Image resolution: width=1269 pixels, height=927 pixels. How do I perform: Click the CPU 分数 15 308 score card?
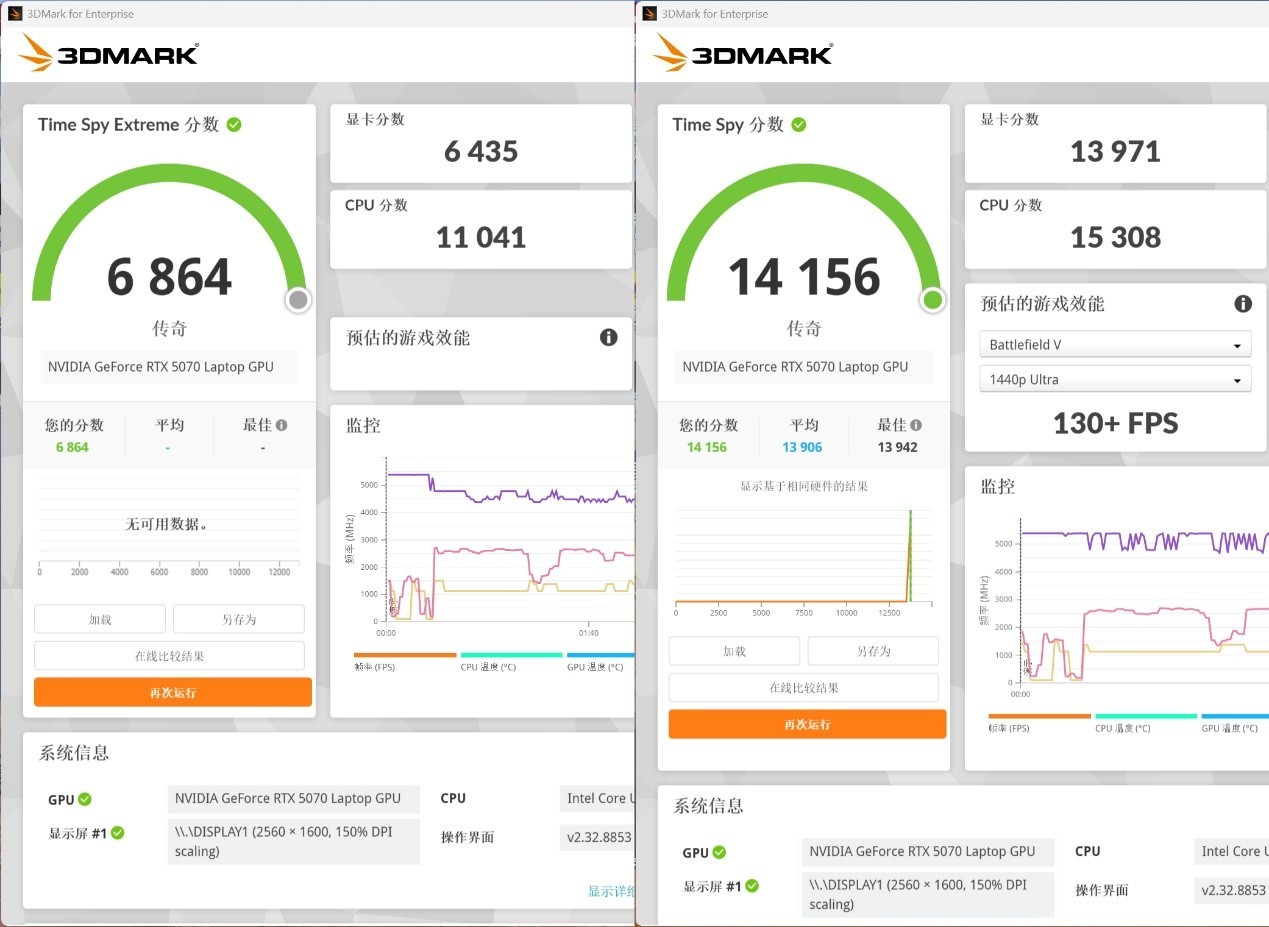(x=1115, y=229)
